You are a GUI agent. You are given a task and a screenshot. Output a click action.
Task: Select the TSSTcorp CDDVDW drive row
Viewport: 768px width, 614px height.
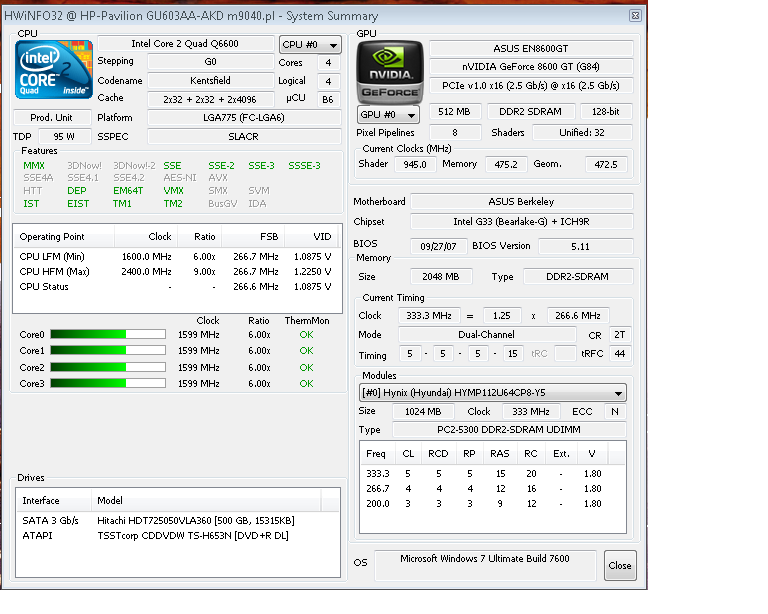[x=178, y=536]
